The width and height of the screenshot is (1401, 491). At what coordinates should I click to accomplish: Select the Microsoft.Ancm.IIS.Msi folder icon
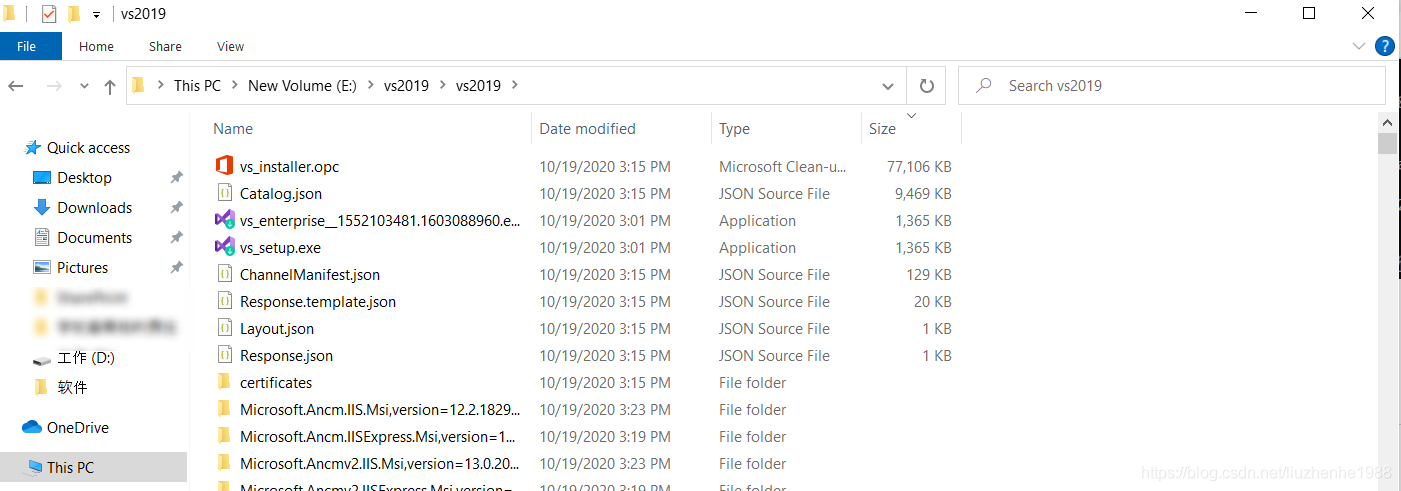tap(224, 409)
